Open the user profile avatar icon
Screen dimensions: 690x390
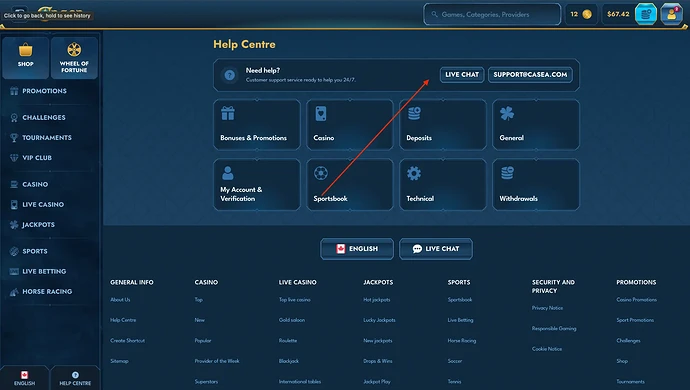(672, 14)
